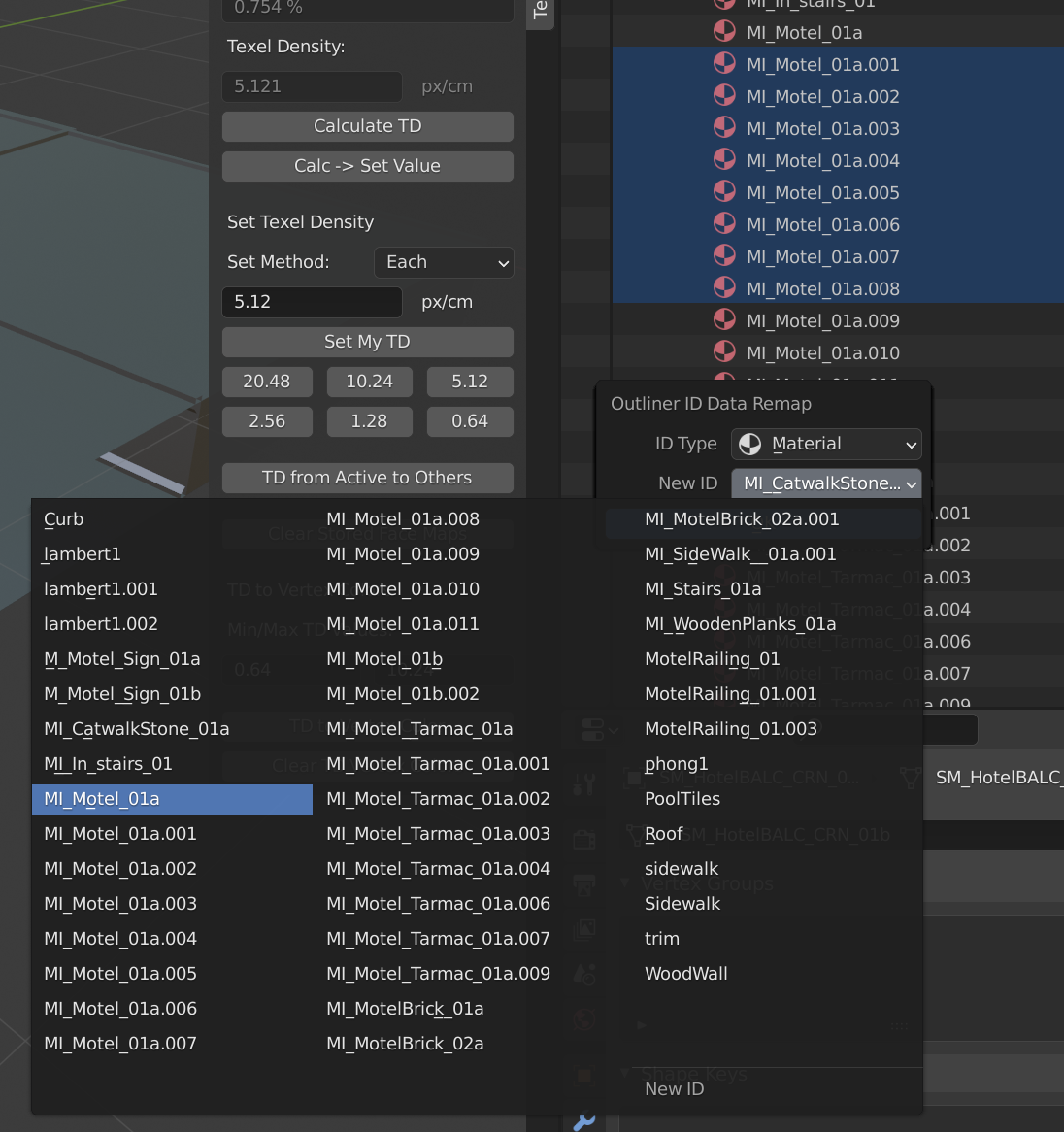Choose 2.56 texel density preset

coord(267,421)
